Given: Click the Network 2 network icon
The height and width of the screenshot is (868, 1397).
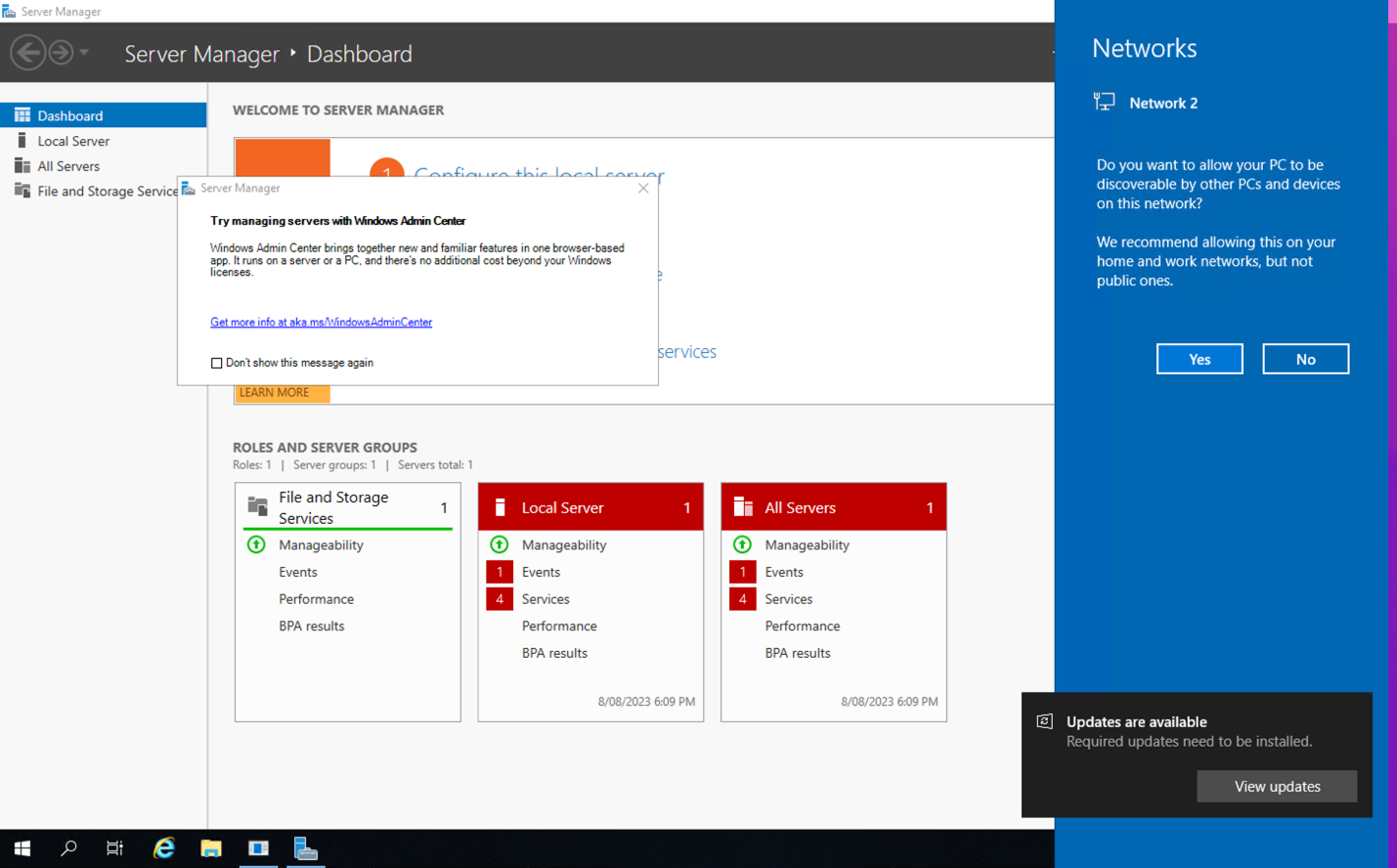Looking at the screenshot, I should pyautogui.click(x=1104, y=101).
